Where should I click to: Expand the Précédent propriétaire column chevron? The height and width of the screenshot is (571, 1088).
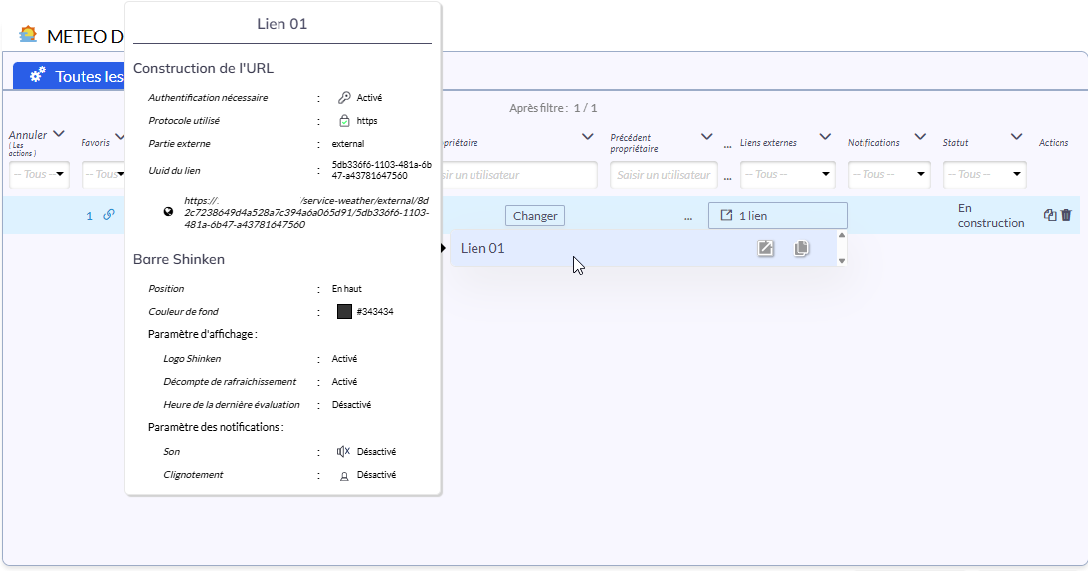point(707,136)
